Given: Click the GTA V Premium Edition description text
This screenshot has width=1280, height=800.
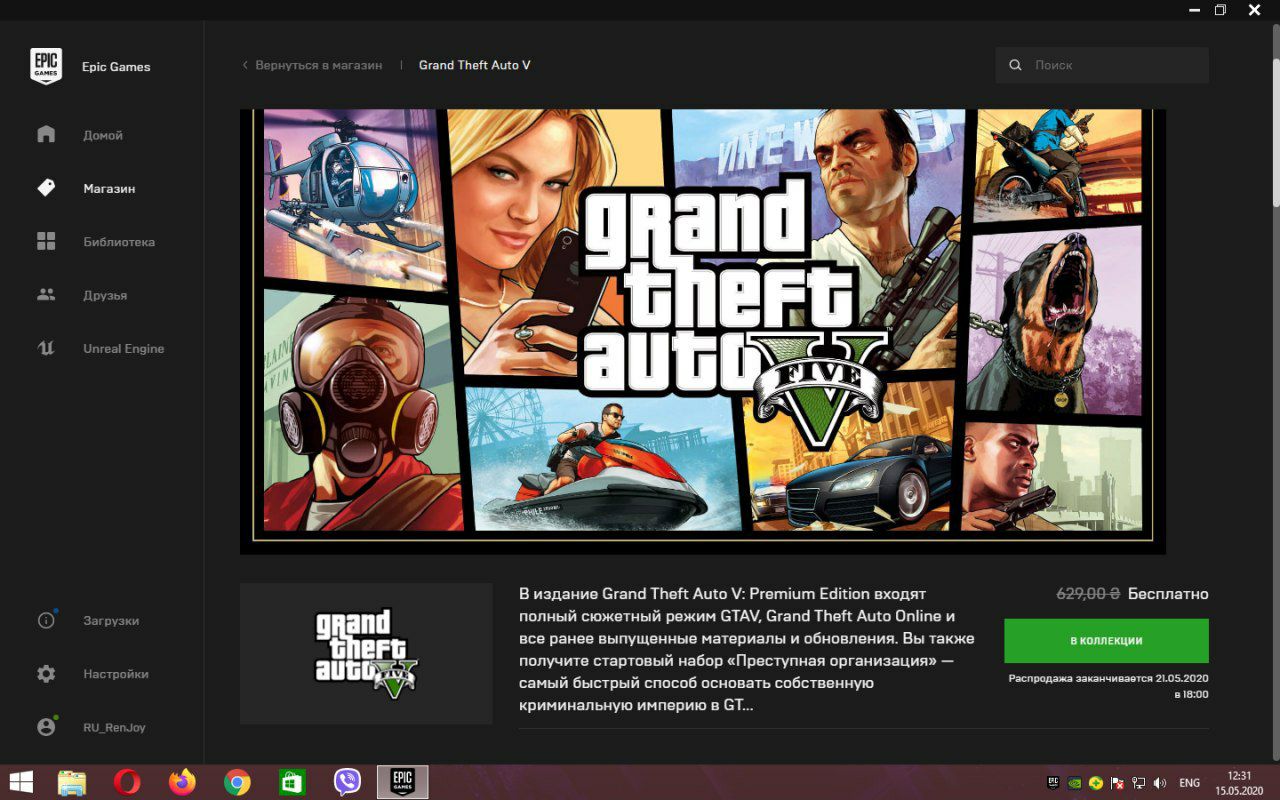Looking at the screenshot, I should click(746, 650).
